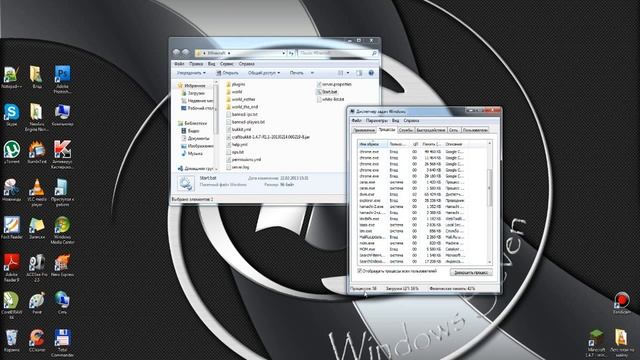Viewport: 640px width, 360px height.
Task: Open the View menu in Explorer
Action: coord(211,64)
